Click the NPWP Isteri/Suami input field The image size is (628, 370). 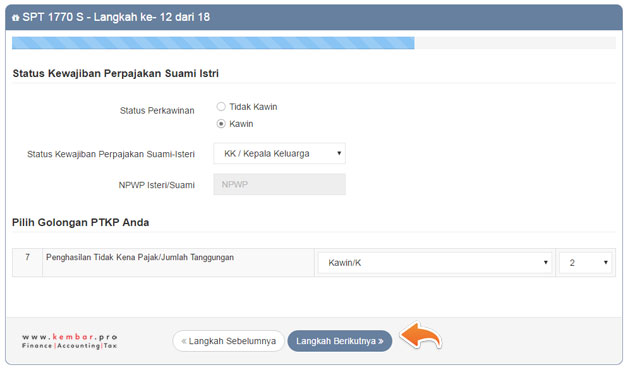(280, 184)
